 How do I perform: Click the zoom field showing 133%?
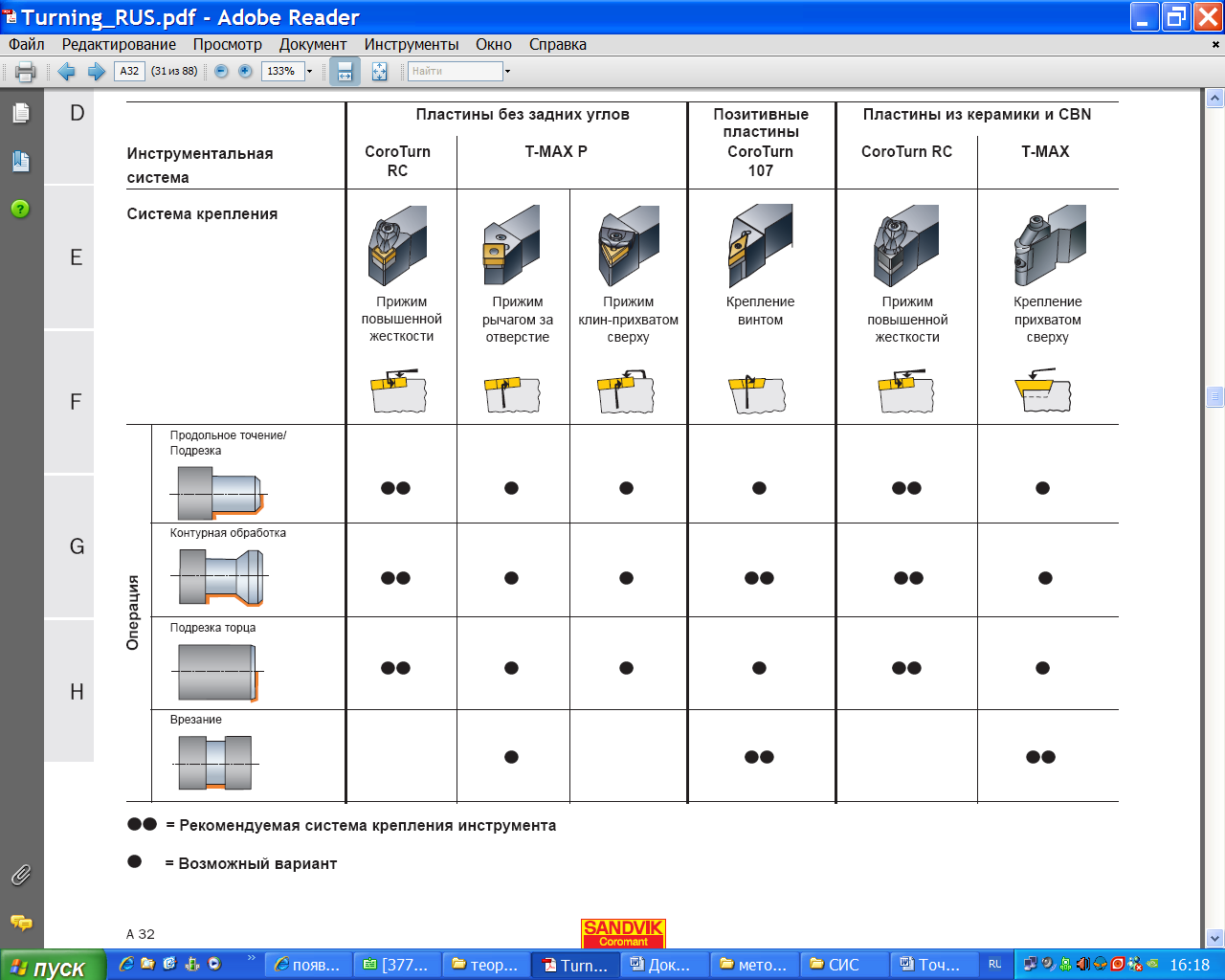tap(282, 71)
